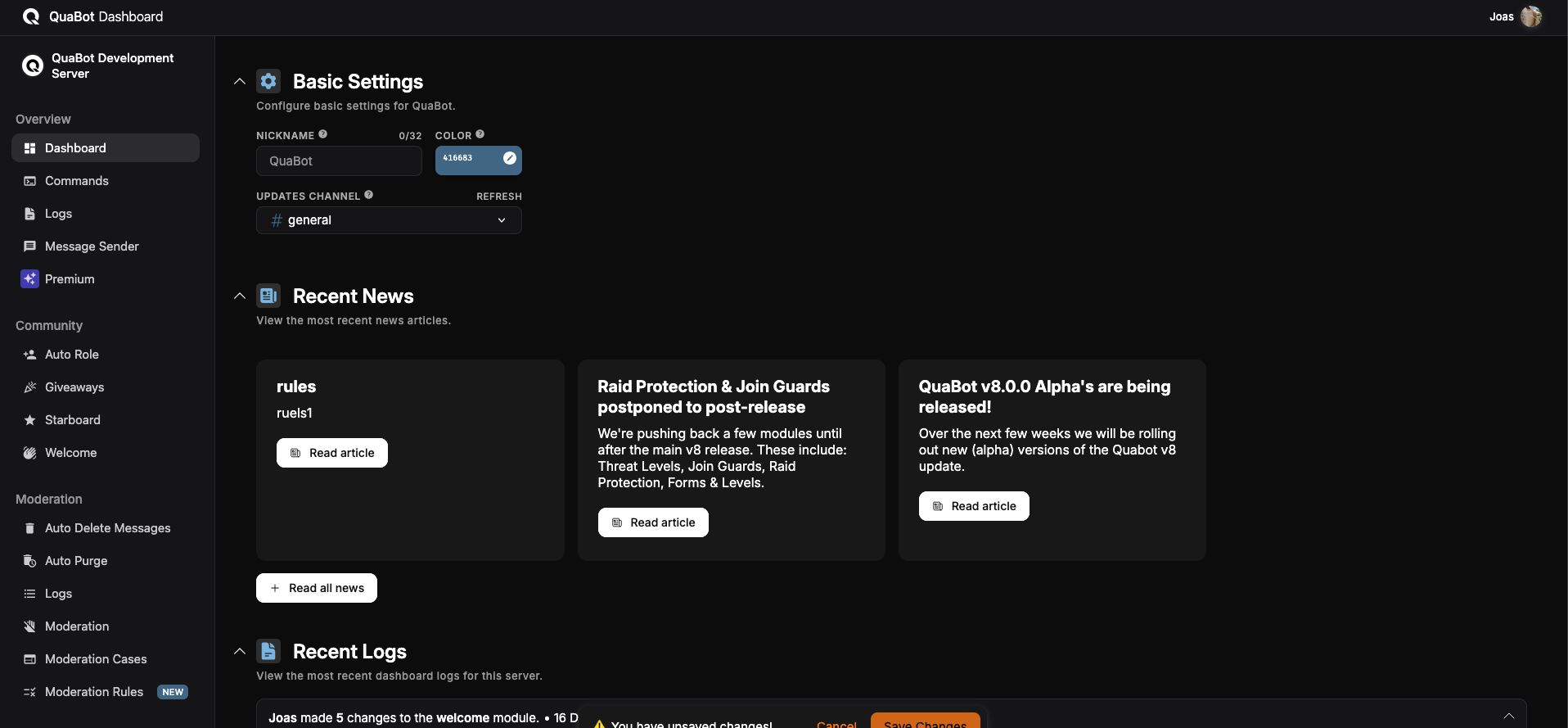The height and width of the screenshot is (728, 1568).
Task: Open the 416683 color swatch
Action: pyautogui.click(x=479, y=161)
